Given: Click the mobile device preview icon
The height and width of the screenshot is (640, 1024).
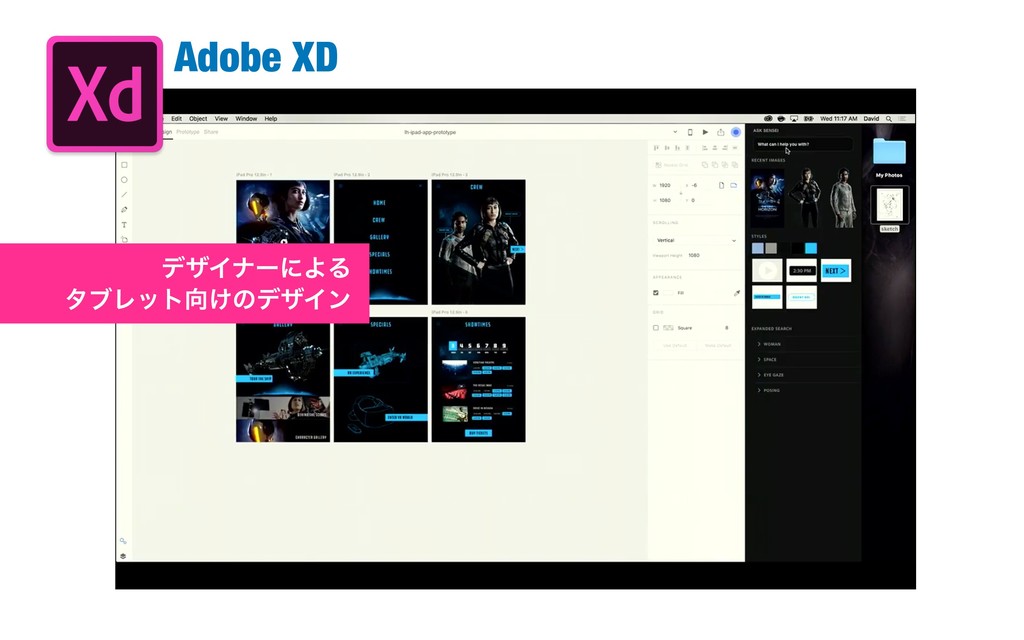Looking at the screenshot, I should coord(690,132).
